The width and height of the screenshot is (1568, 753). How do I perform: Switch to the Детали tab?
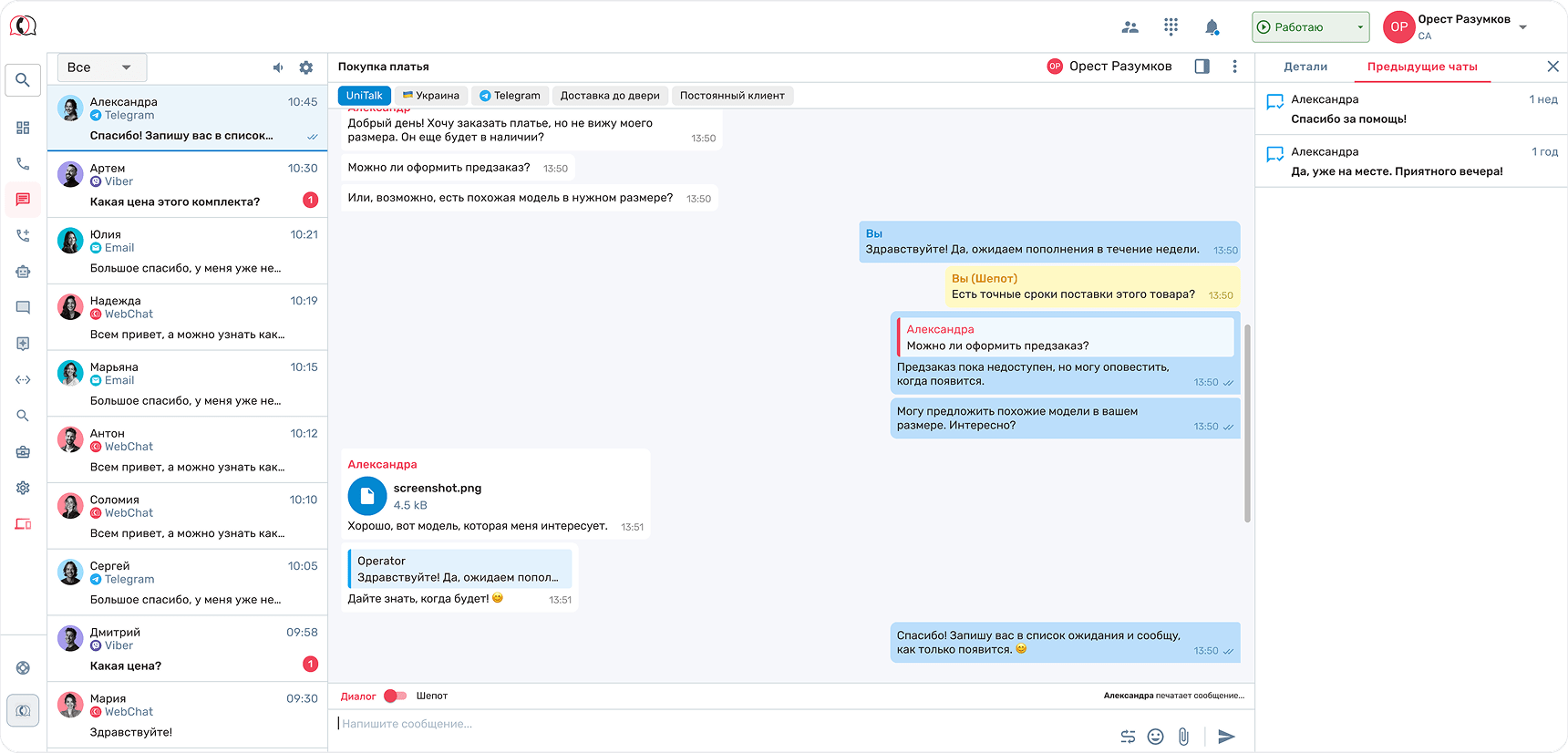1305,67
